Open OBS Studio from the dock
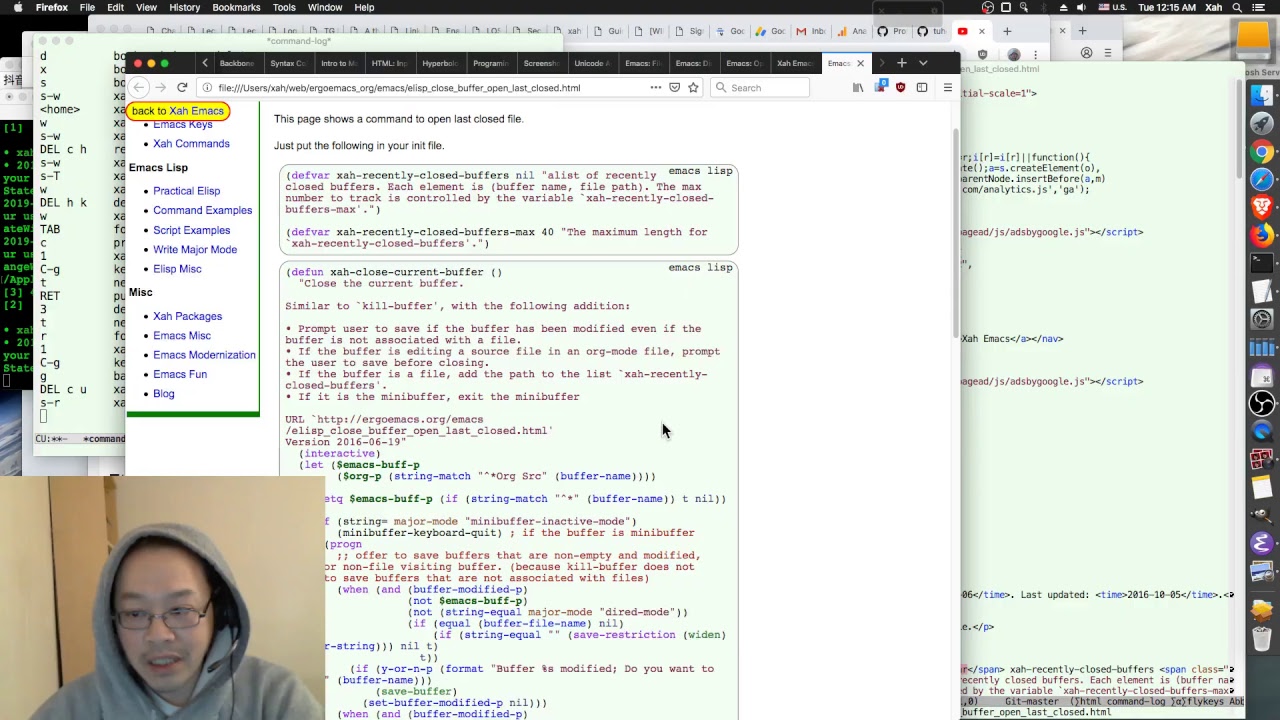 1262,404
